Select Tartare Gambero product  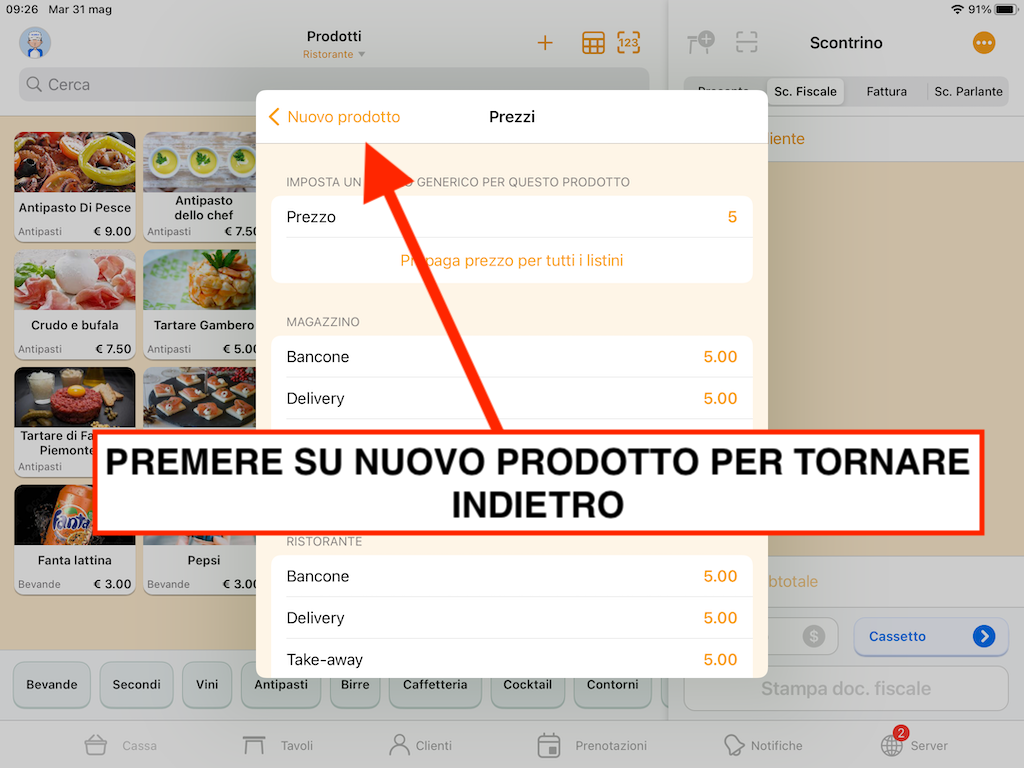point(199,304)
